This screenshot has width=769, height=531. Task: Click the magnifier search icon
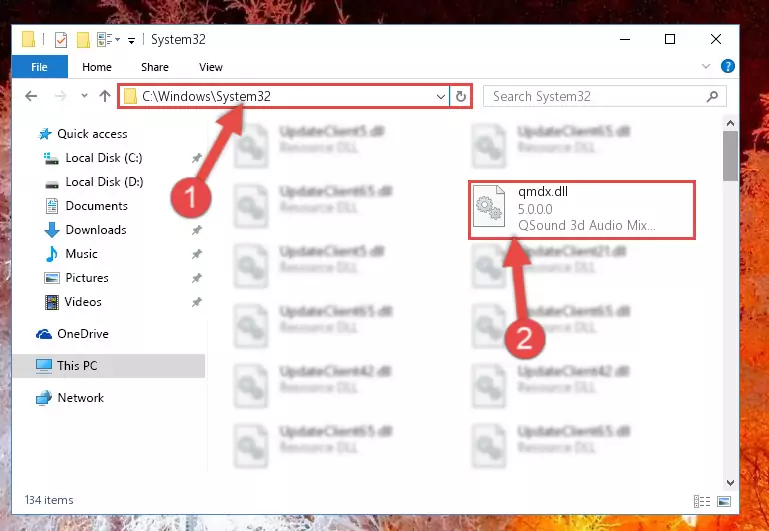click(x=712, y=97)
